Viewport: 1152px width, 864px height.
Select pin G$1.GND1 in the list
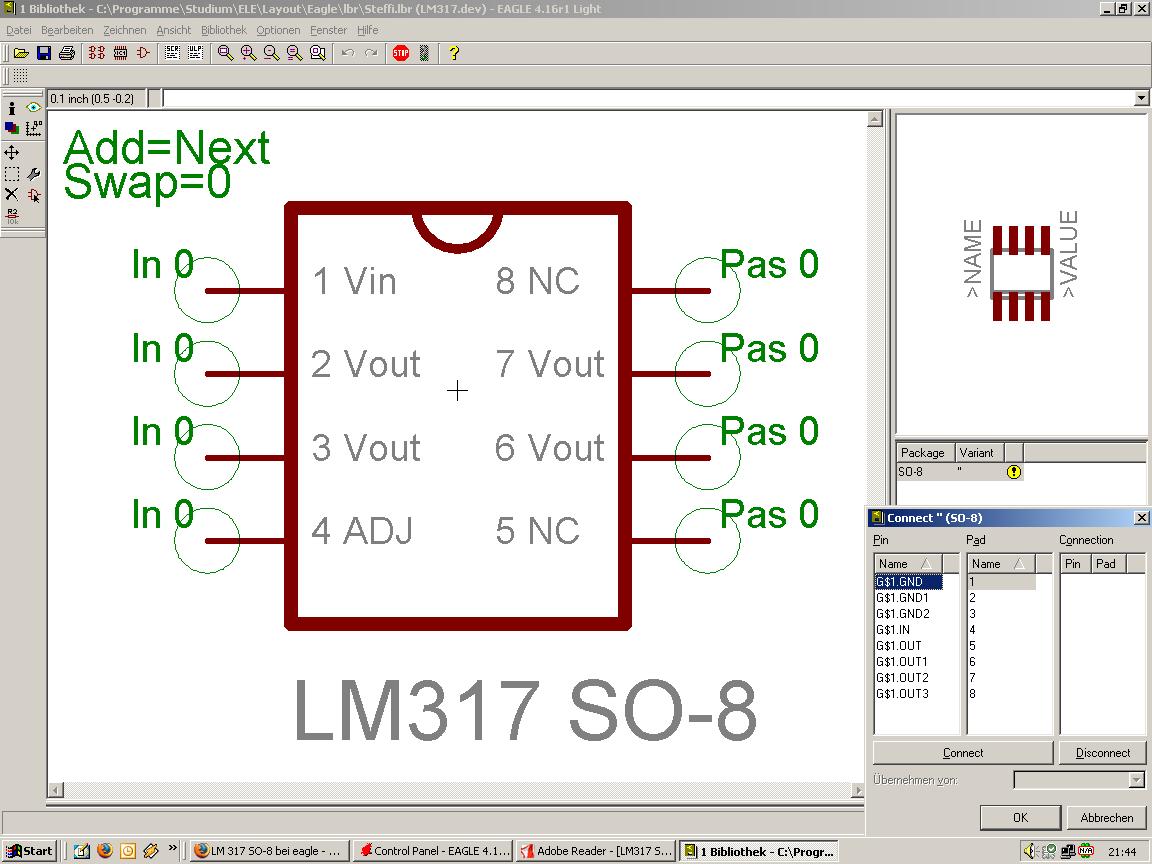coord(902,597)
